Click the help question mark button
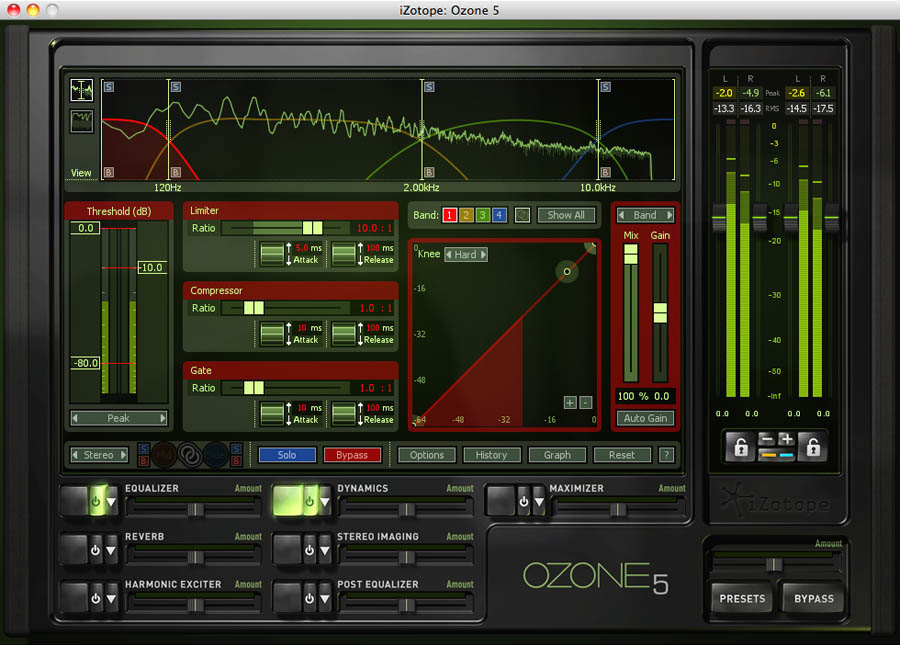The image size is (900, 645). (666, 455)
